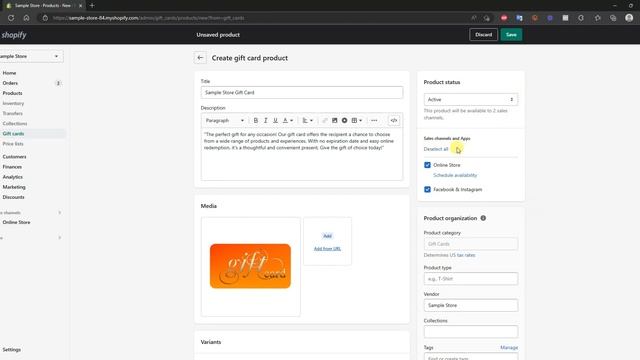The image size is (640, 360).
Task: Click Add from URL link
Action: coord(327,249)
